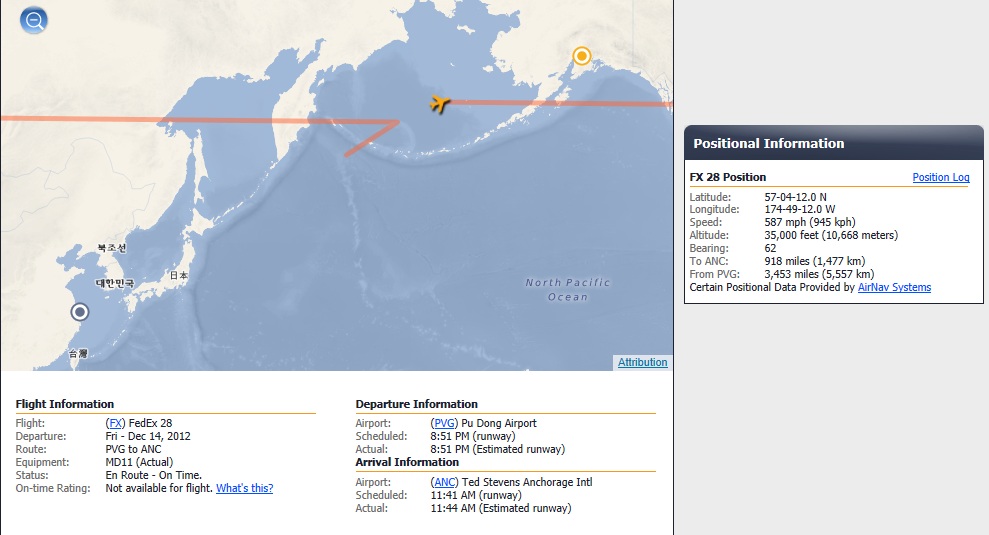Open the map Attribution link
The image size is (989, 535).
[x=642, y=362]
